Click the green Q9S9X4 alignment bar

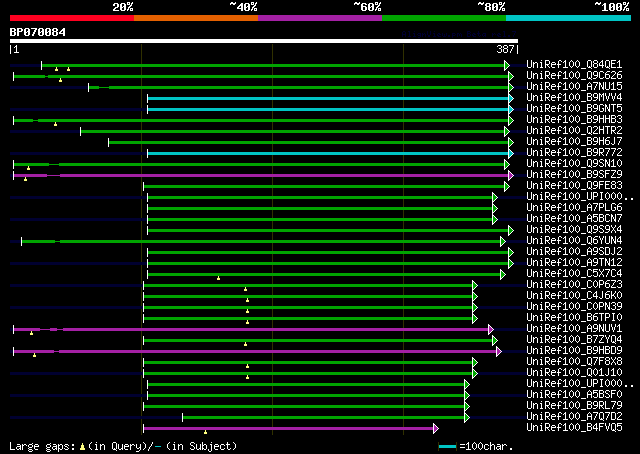[328, 231]
